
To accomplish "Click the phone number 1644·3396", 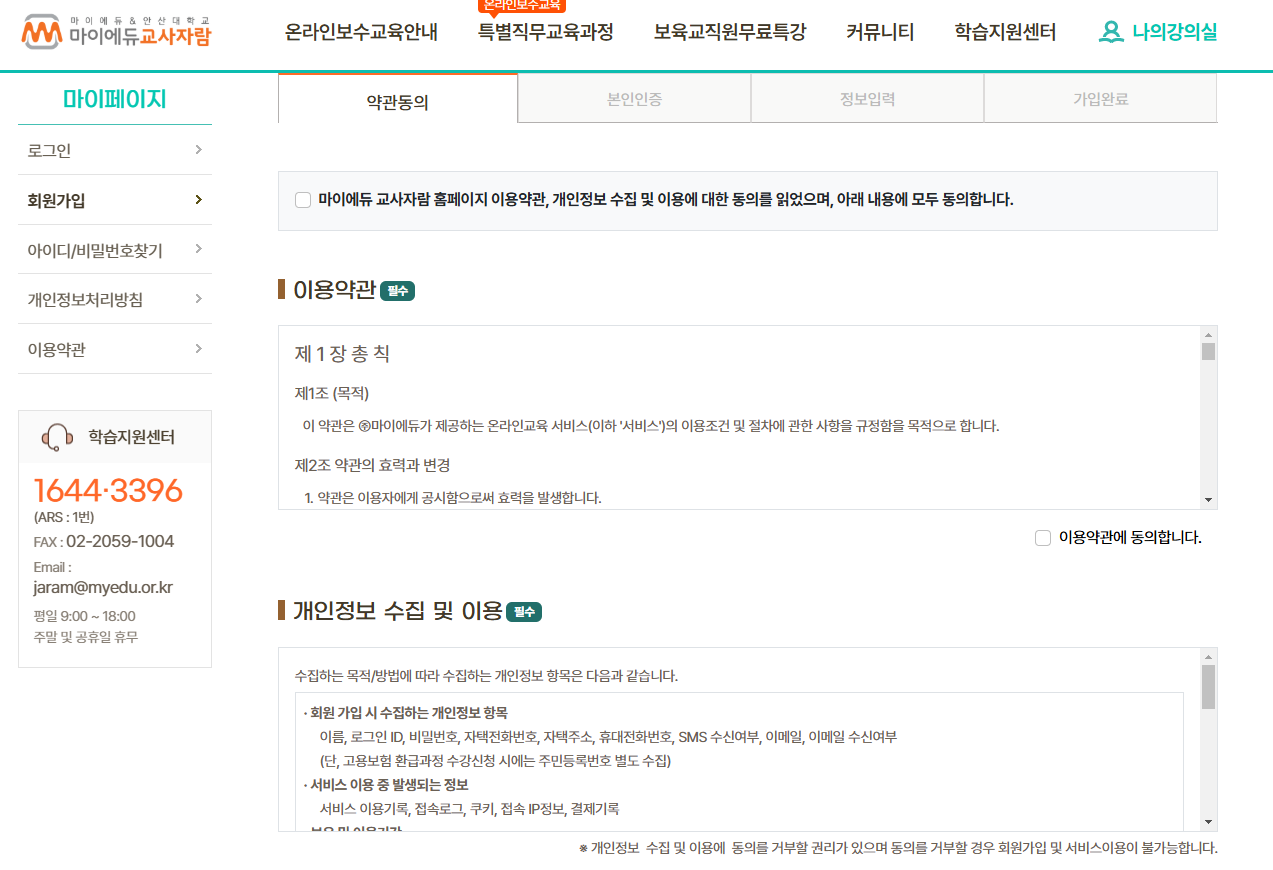I will (x=108, y=491).
